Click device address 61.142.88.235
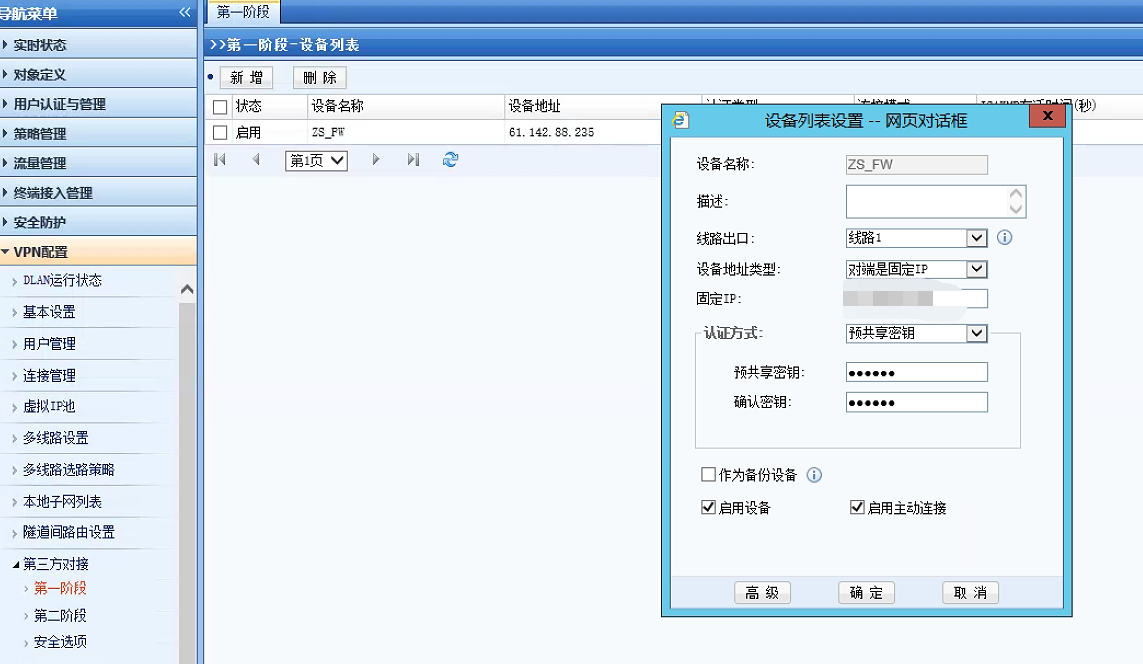 [x=551, y=133]
